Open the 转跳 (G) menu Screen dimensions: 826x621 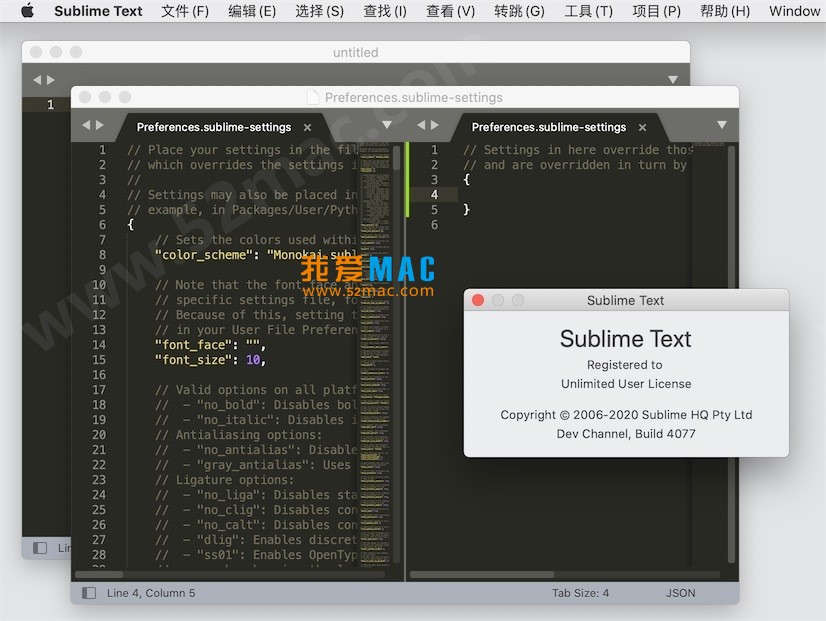[519, 11]
